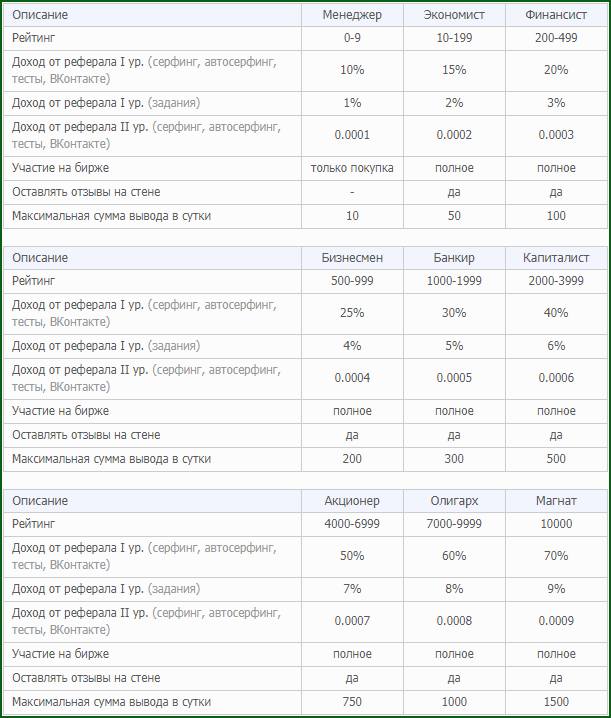Click 'Оставлять отзывы на стене' in the third table
The image size is (611, 718).
point(86,678)
